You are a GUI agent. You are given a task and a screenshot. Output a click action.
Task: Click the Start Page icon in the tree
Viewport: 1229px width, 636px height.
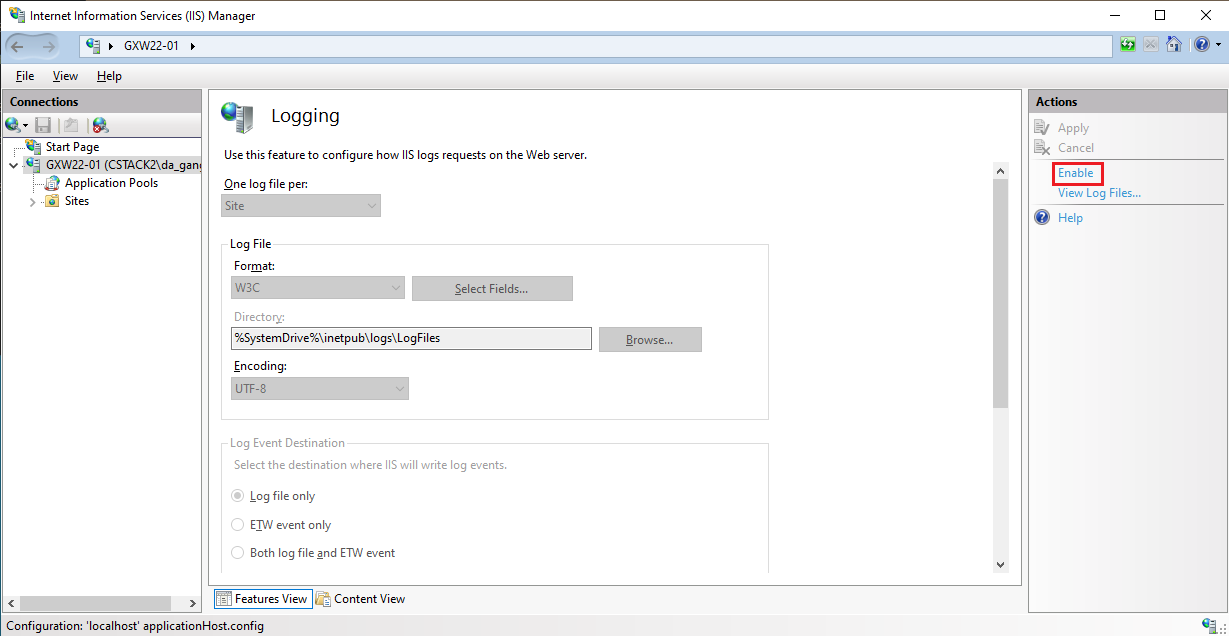[x=34, y=147]
